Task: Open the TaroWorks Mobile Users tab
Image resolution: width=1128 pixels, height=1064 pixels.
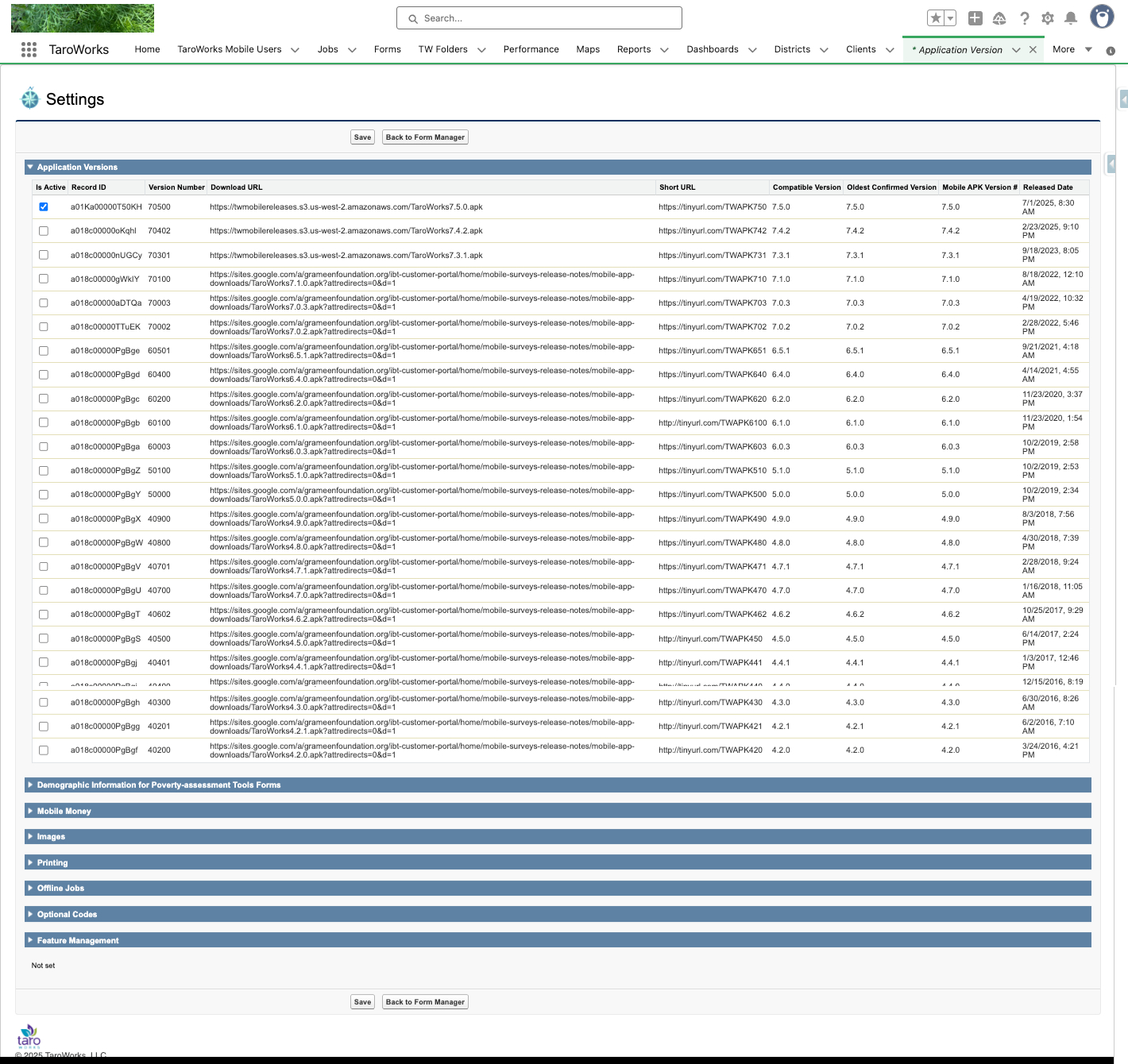Action: [x=230, y=49]
